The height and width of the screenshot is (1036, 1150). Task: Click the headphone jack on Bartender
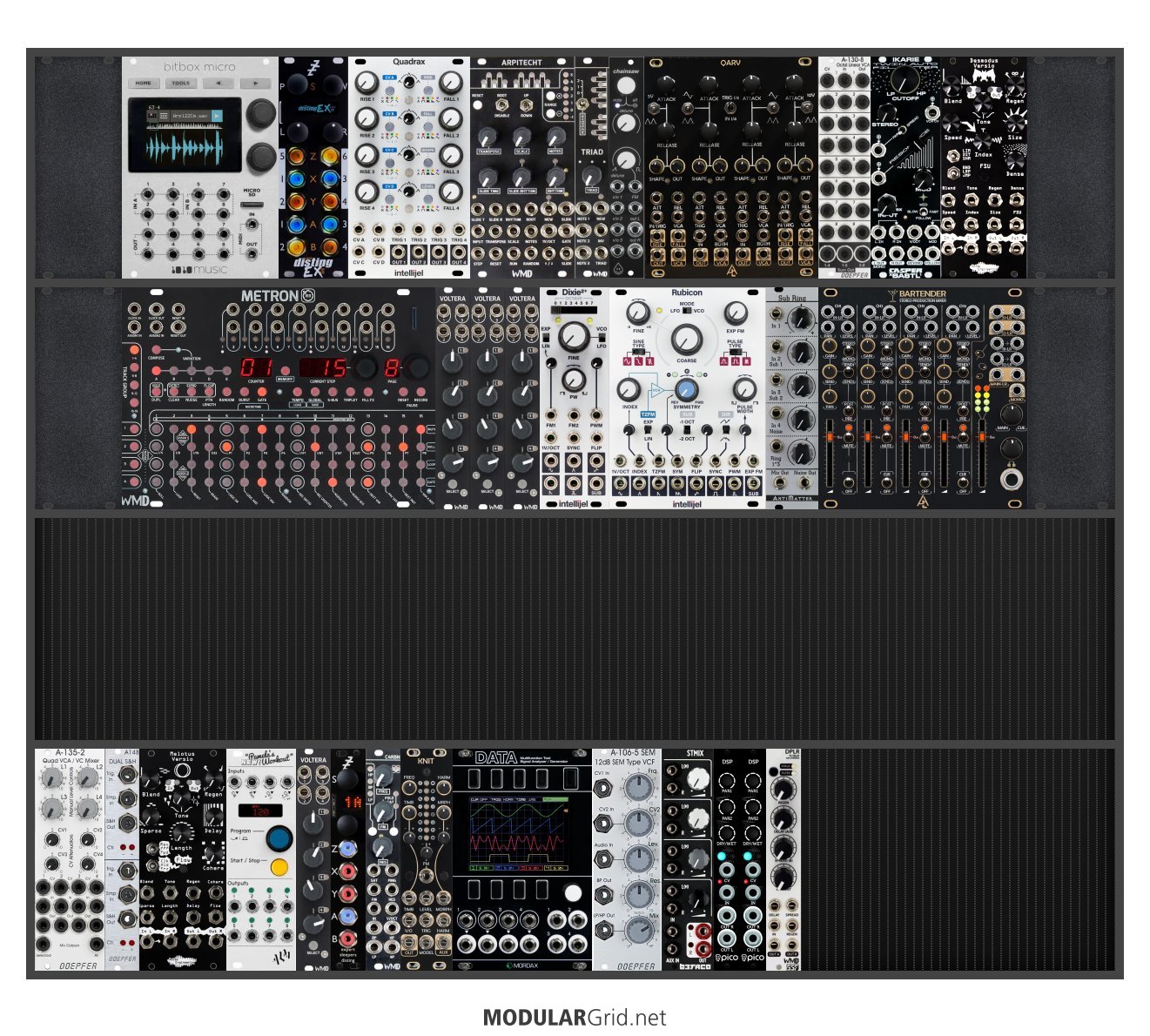click(1011, 480)
